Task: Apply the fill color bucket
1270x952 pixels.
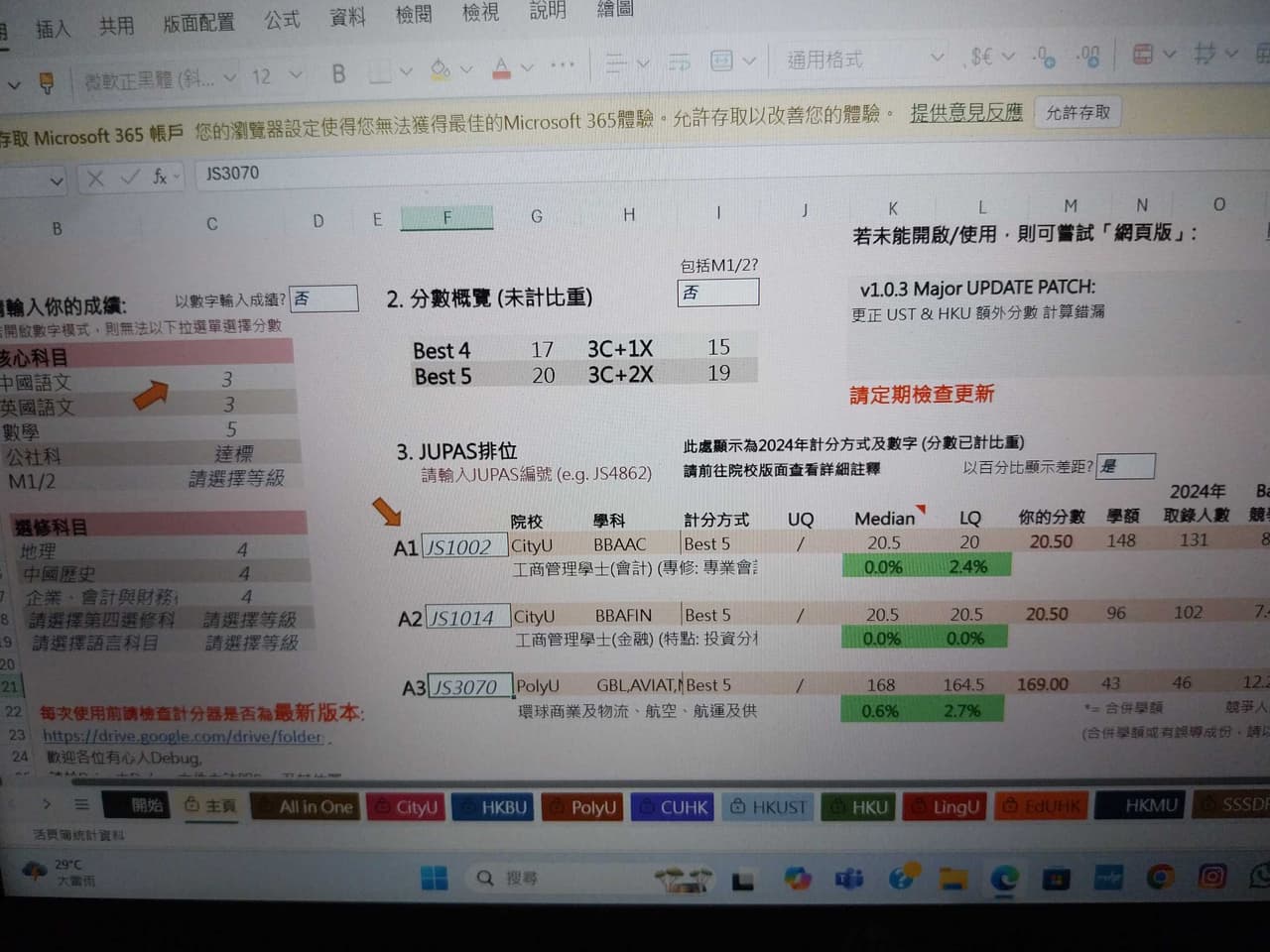Action: point(440,69)
